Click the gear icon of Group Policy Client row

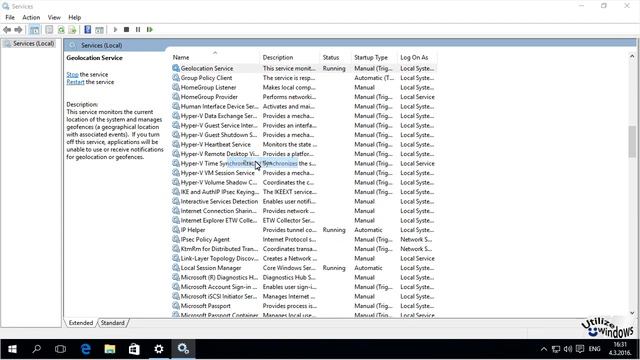tap(176, 78)
